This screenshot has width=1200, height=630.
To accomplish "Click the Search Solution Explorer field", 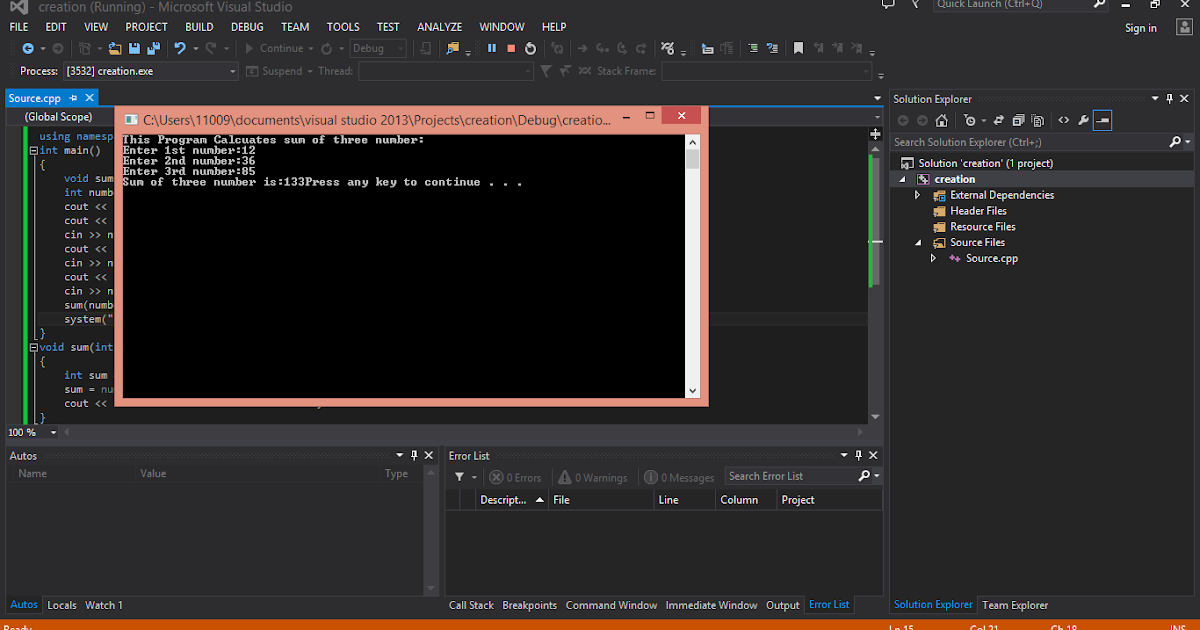I will tap(1030, 142).
